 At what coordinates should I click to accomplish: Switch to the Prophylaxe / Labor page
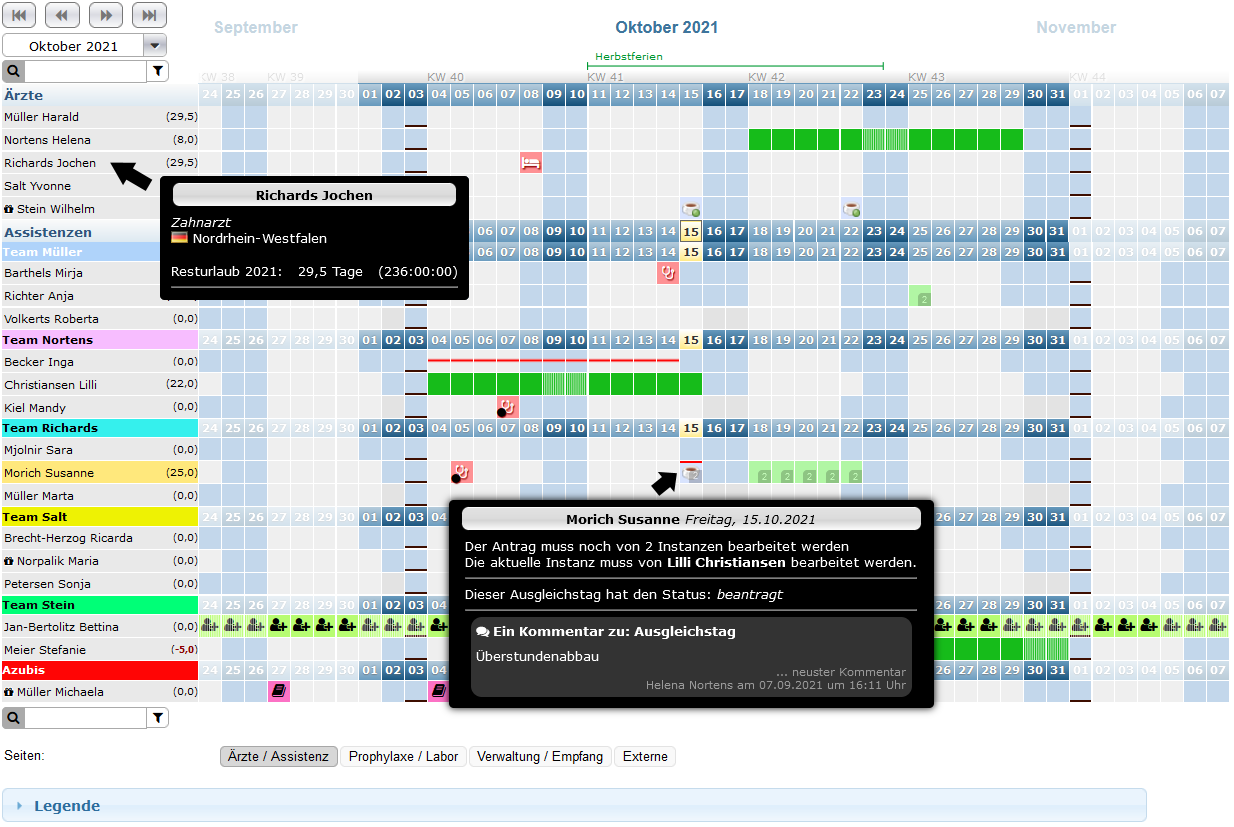click(403, 757)
